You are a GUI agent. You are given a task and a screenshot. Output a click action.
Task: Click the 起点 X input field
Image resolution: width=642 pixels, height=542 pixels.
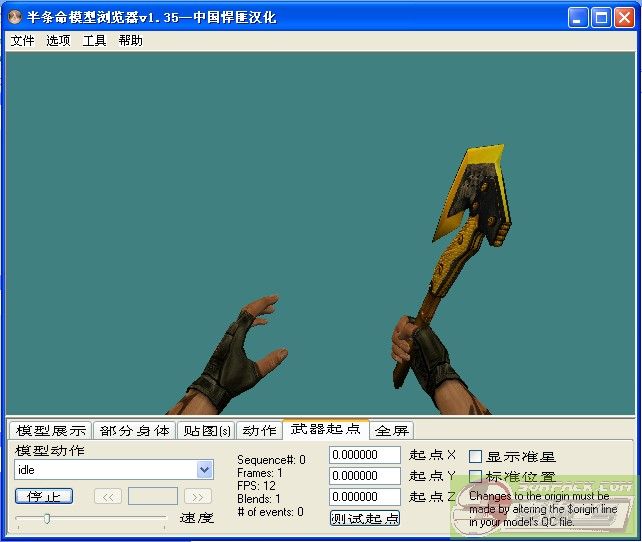[365, 455]
